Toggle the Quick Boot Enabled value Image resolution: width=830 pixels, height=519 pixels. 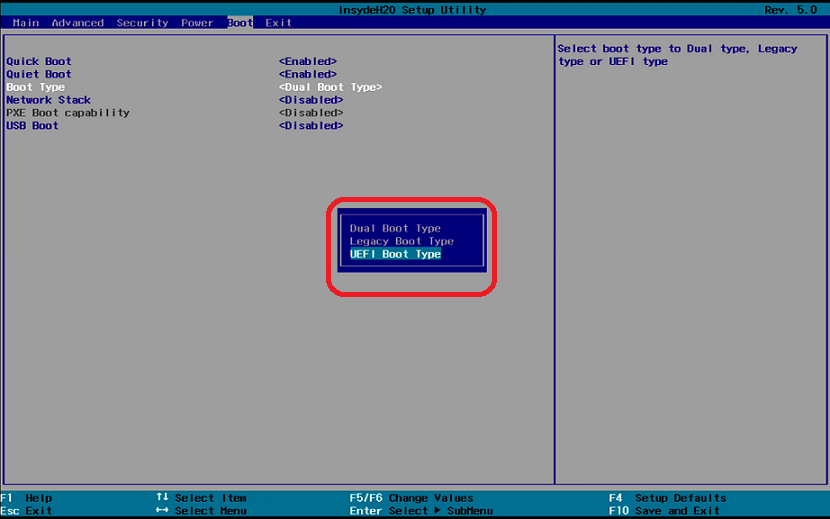pyautogui.click(x=307, y=62)
